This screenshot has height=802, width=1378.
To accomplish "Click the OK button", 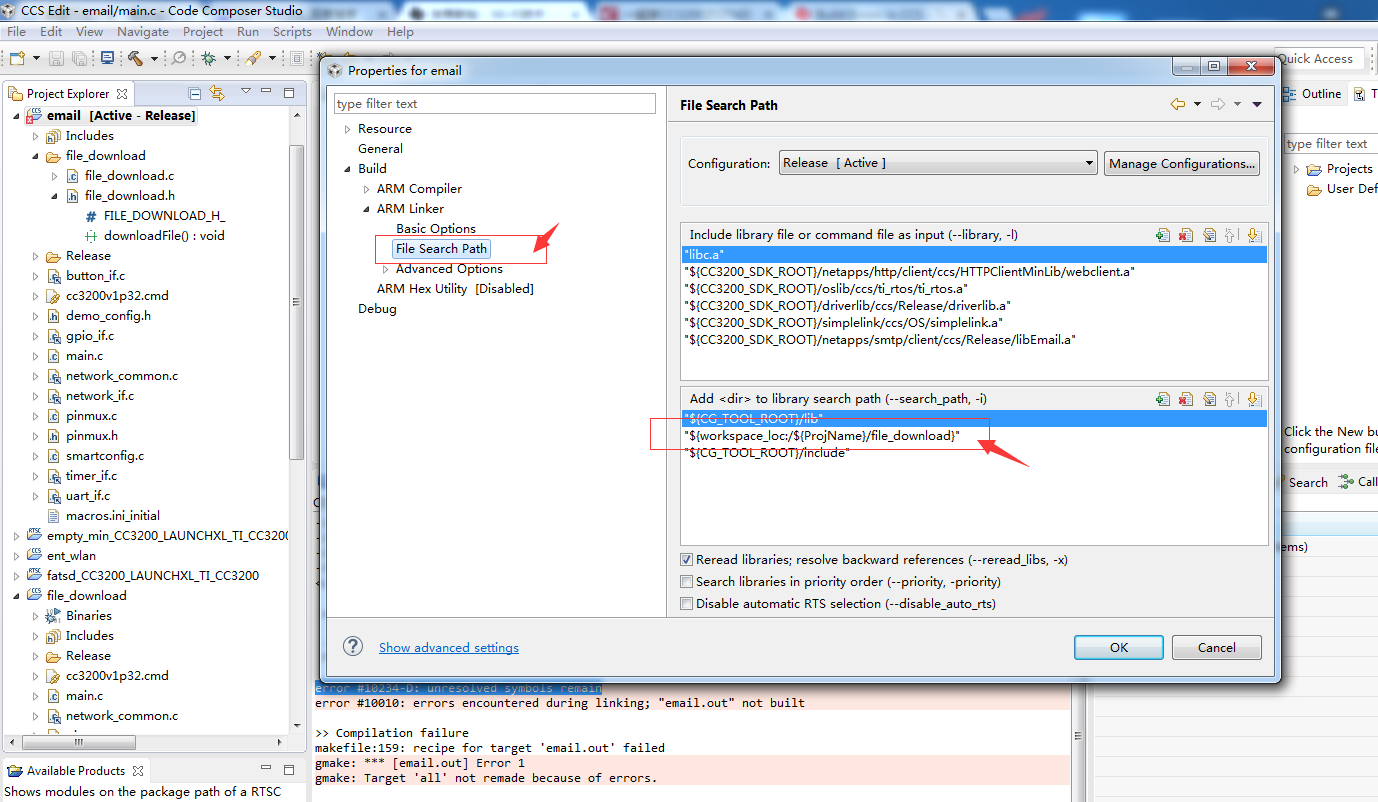I will 1119,647.
